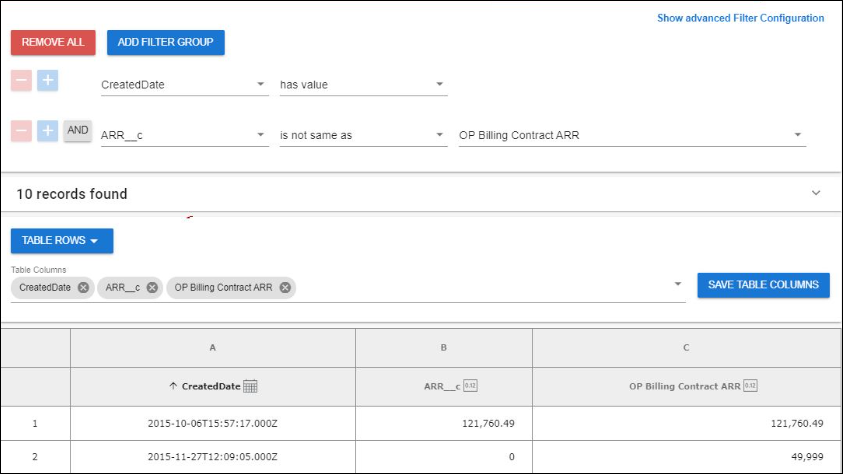This screenshot has height=474, width=843.
Task: Open Show advanced Filter Configuration link
Action: 740,18
